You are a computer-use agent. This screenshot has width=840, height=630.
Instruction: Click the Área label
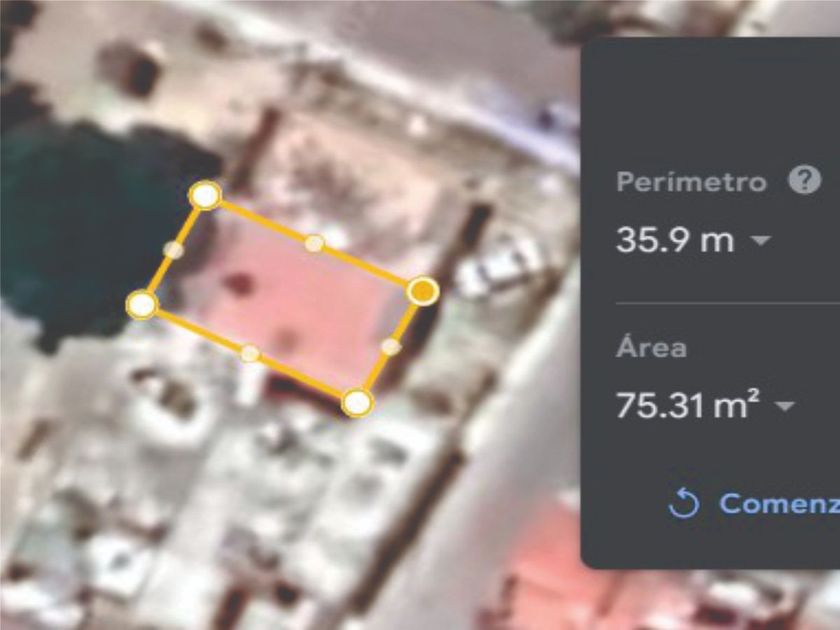tap(651, 347)
